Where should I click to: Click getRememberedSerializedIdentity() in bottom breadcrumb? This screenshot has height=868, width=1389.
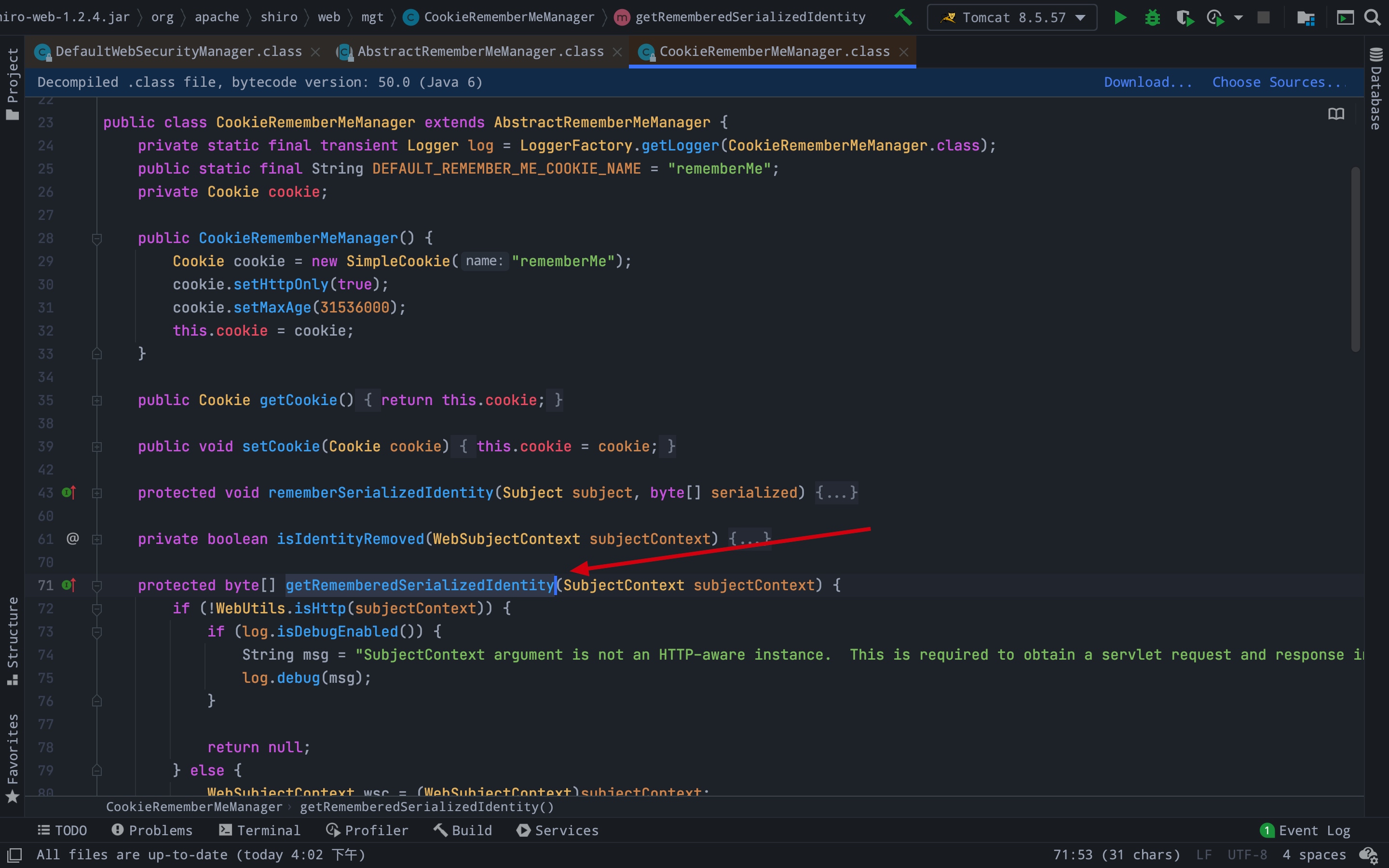point(427,807)
